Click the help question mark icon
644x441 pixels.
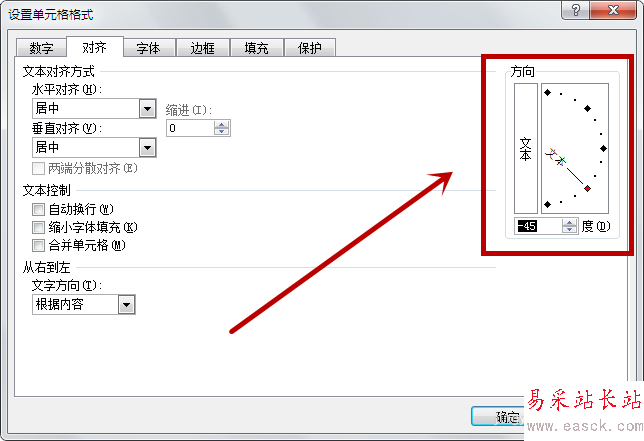point(575,10)
